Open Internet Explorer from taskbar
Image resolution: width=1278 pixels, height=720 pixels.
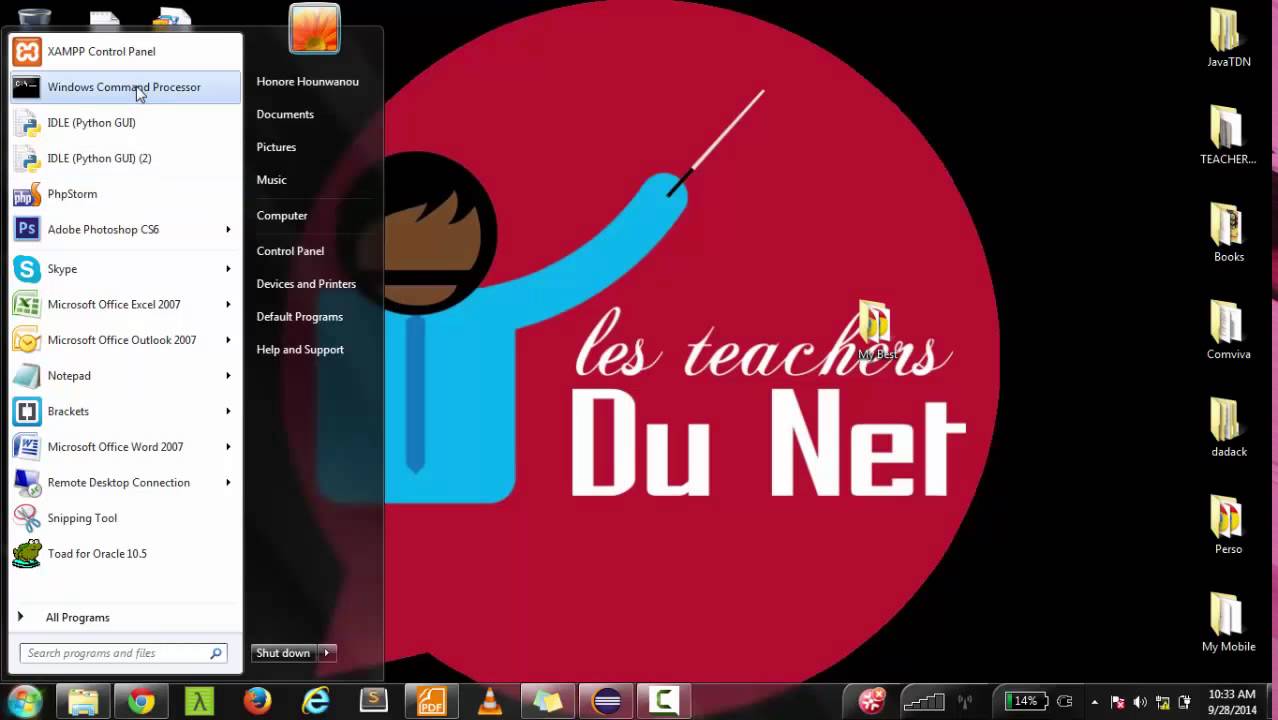(x=315, y=701)
